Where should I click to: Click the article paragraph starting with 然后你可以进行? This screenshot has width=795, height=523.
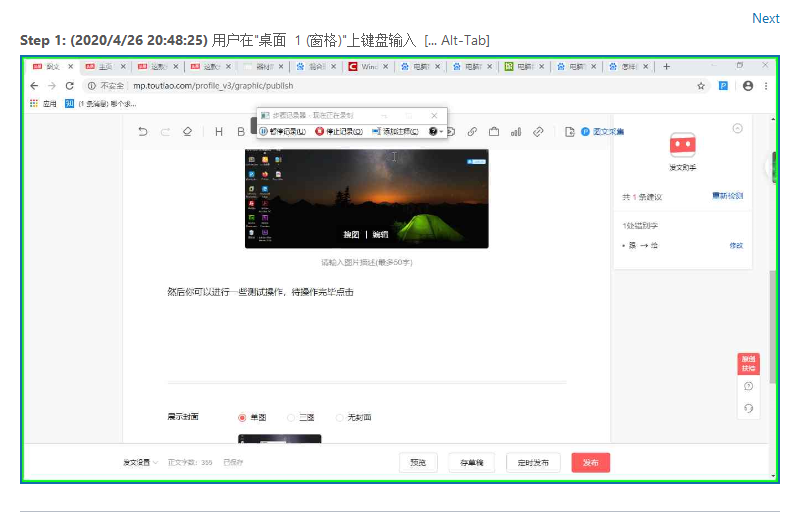[261, 292]
